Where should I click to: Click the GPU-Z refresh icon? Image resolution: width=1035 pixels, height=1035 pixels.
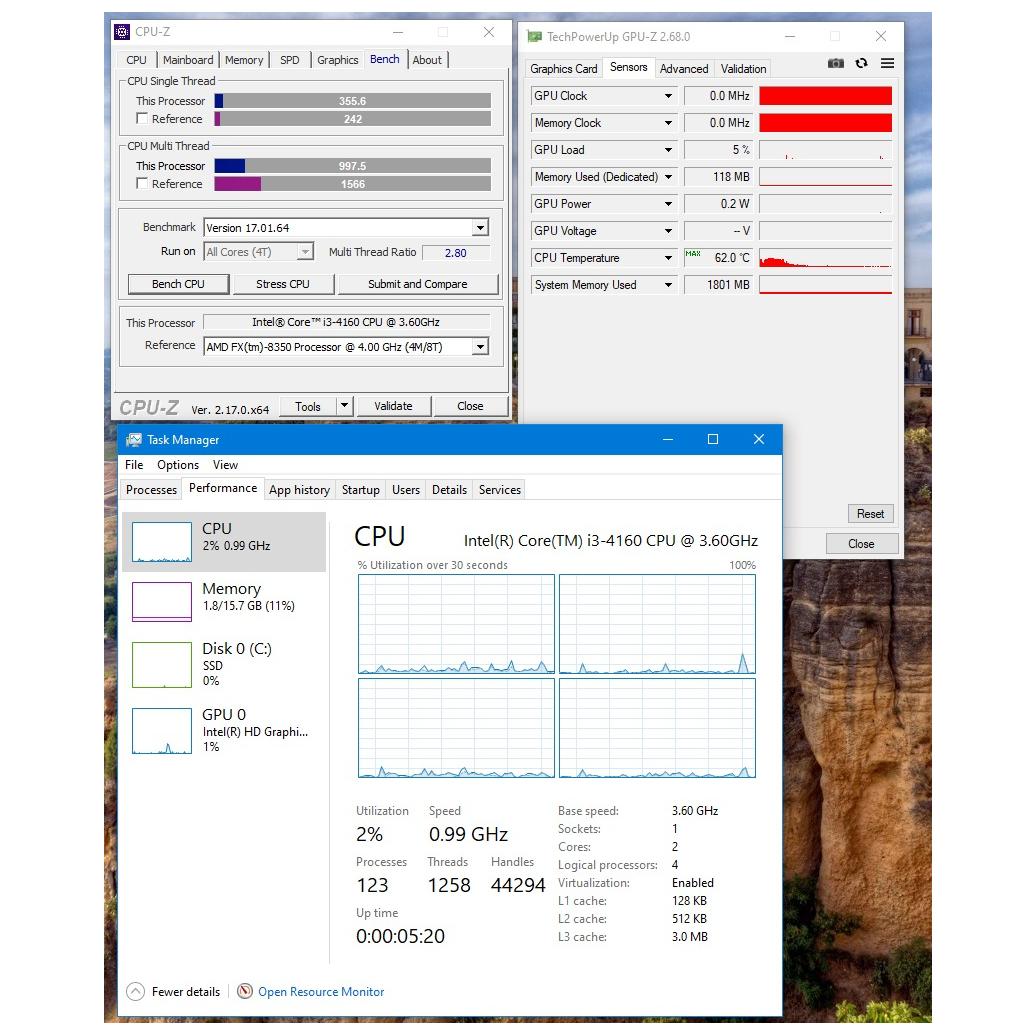(861, 63)
